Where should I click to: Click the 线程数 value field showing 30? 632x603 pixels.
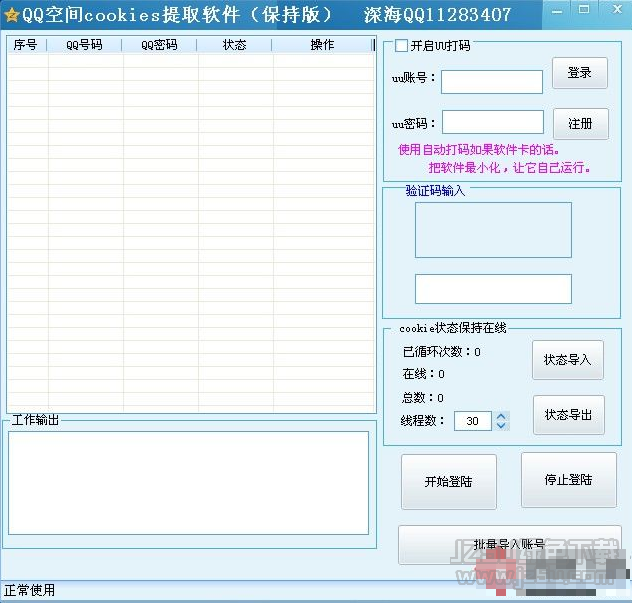coord(473,421)
